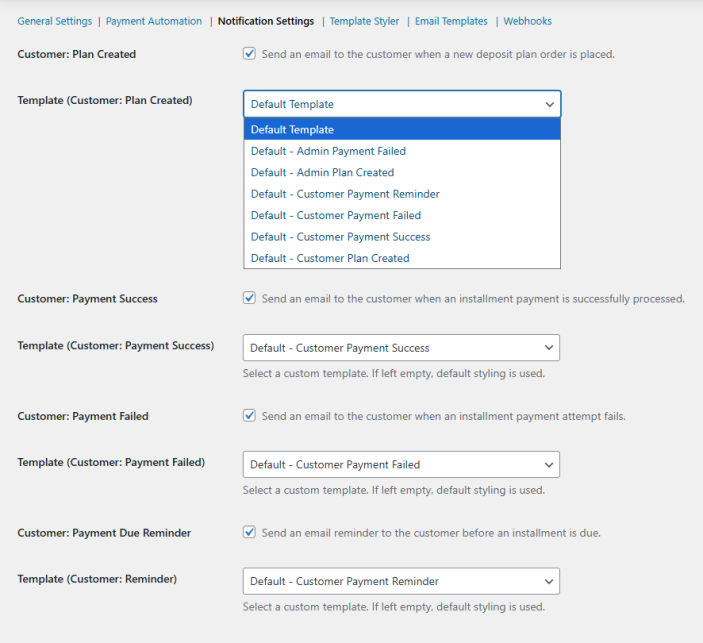The height and width of the screenshot is (643, 703).
Task: Click the Template (Customer: Reminder) label
Action: pos(97,579)
